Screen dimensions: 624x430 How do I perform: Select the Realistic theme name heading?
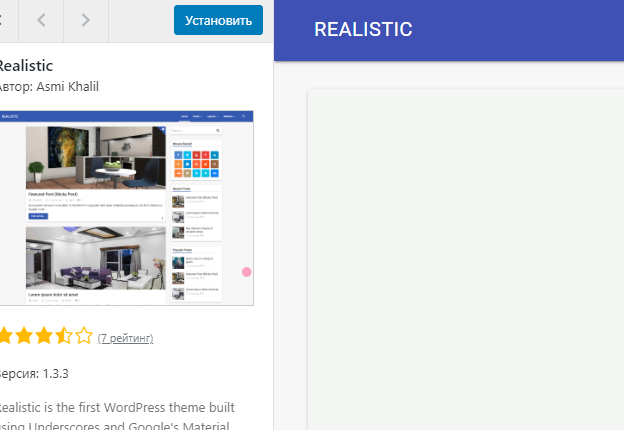pyautogui.click(x=26, y=66)
